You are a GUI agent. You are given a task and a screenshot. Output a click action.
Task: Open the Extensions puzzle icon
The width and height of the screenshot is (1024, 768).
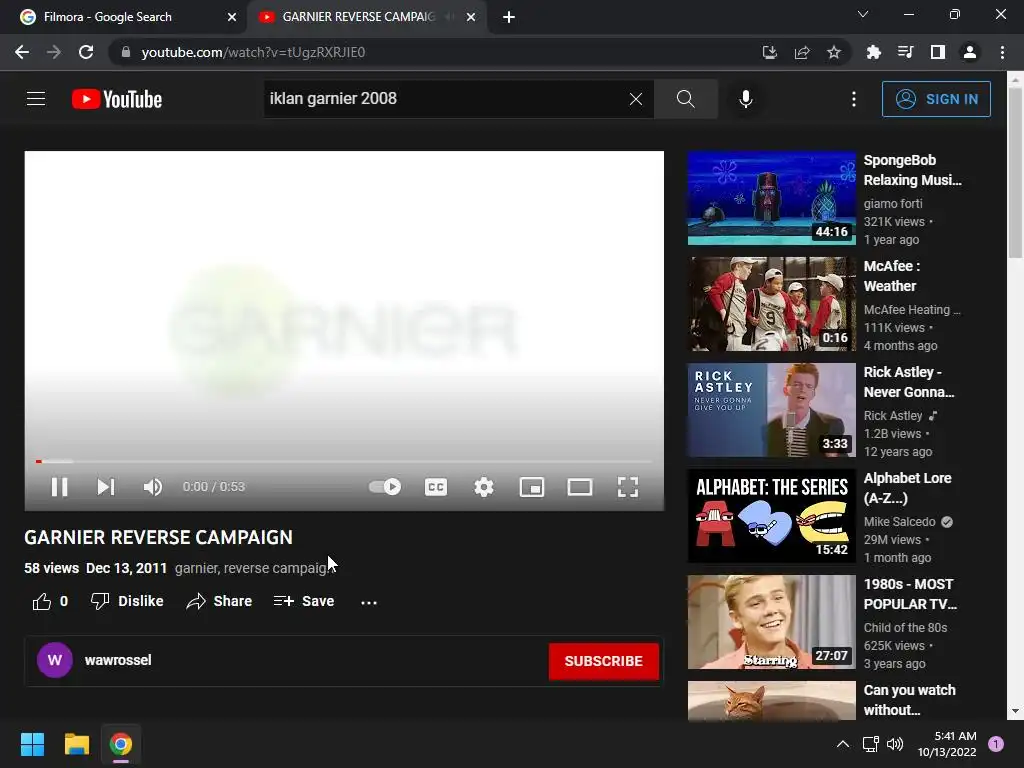coord(874,52)
